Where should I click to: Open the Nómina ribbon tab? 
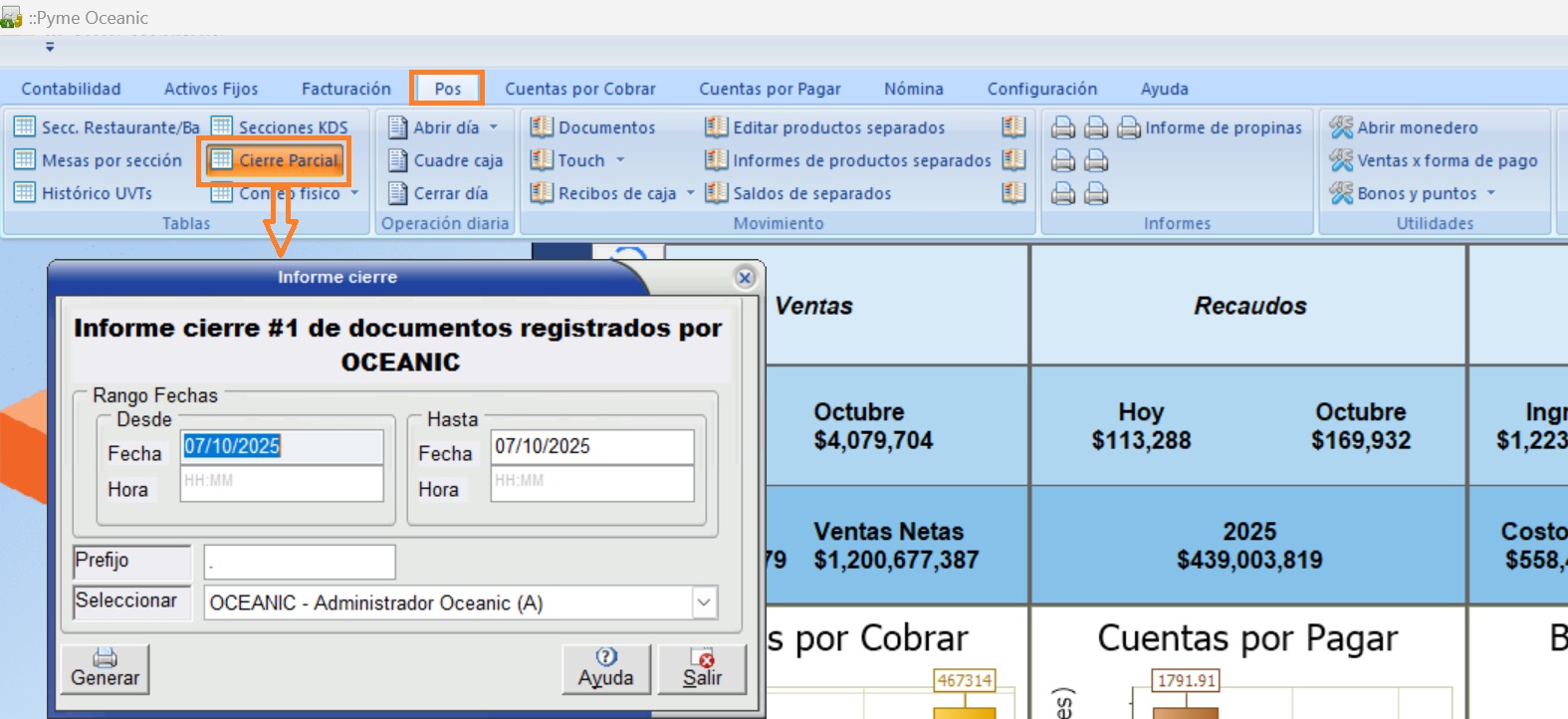click(913, 89)
